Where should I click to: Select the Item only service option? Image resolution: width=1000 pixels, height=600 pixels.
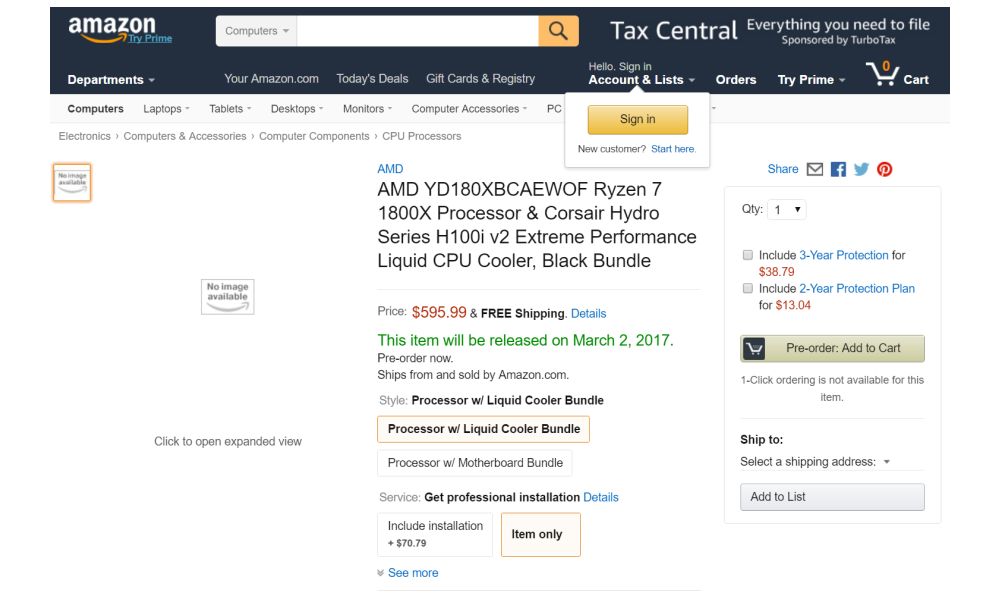click(540, 534)
